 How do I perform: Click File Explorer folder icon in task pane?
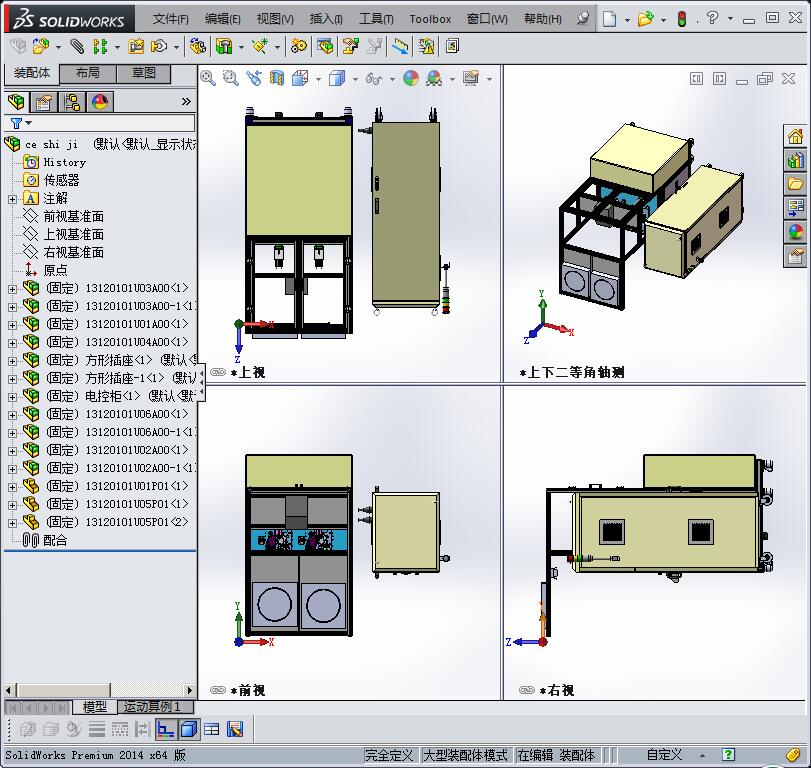tap(795, 184)
